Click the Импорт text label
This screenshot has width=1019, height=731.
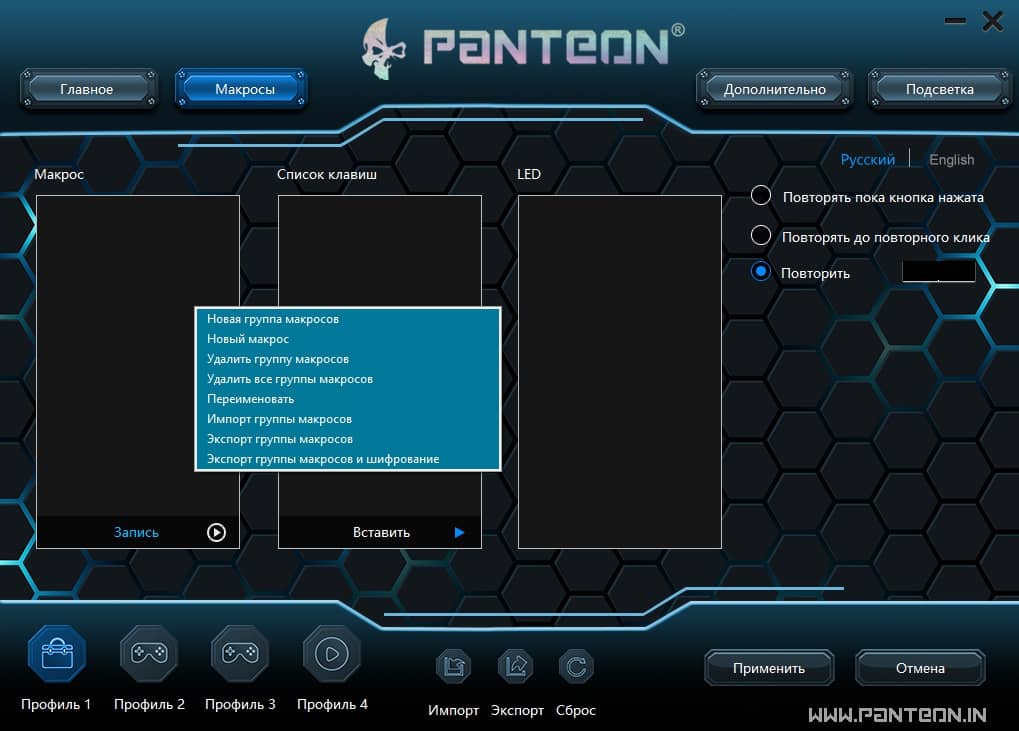click(x=454, y=710)
